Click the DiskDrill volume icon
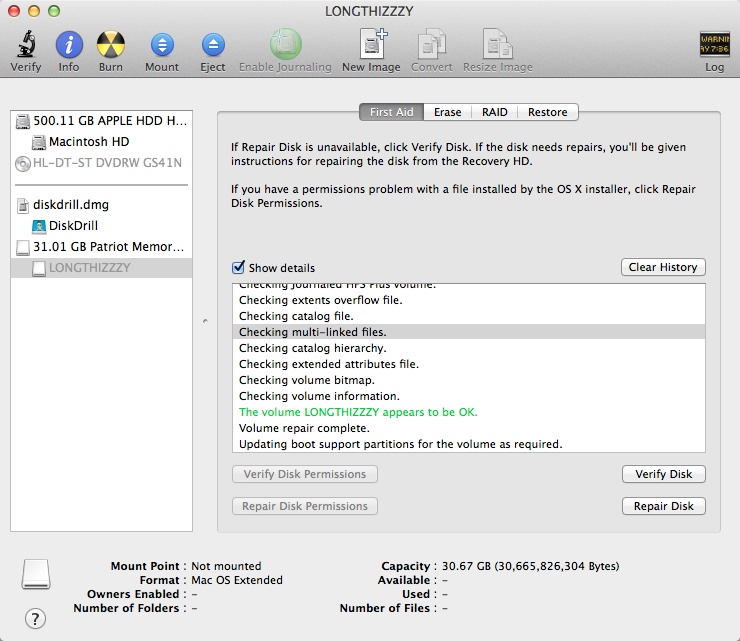 pos(39,226)
